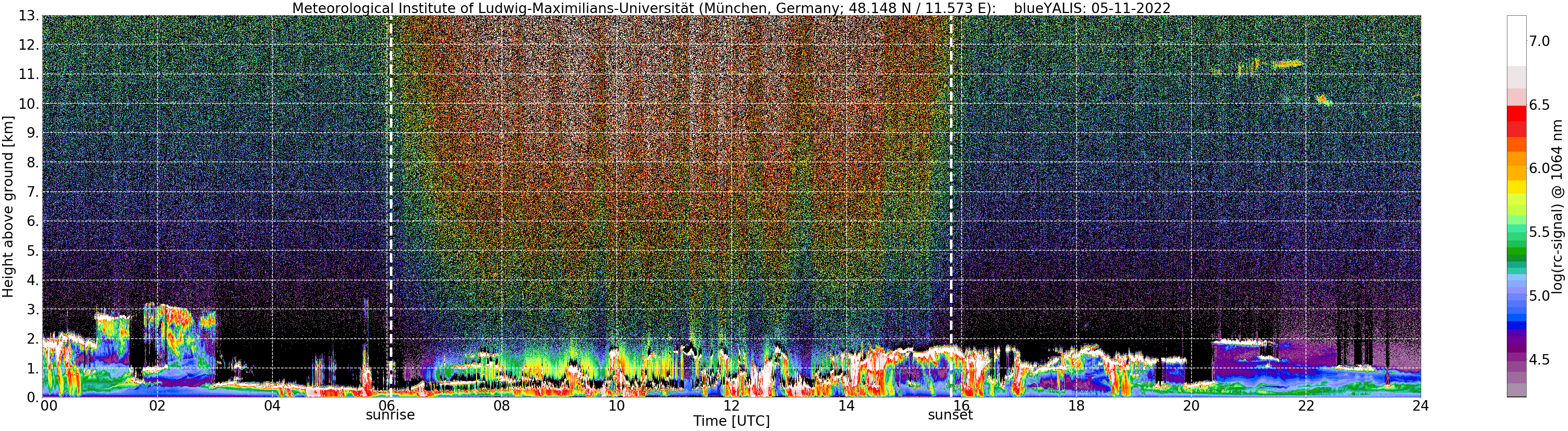Click the dashed sunset marker line
This screenshot has height=431, width=1568.
coord(951,206)
